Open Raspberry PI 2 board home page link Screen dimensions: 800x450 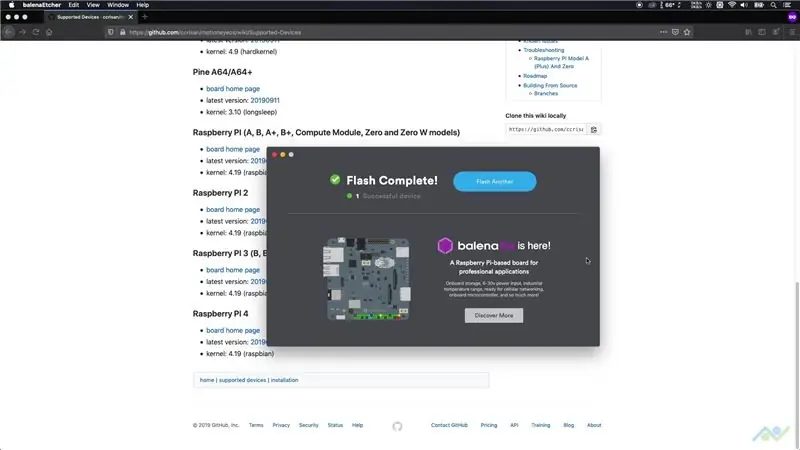(233, 210)
